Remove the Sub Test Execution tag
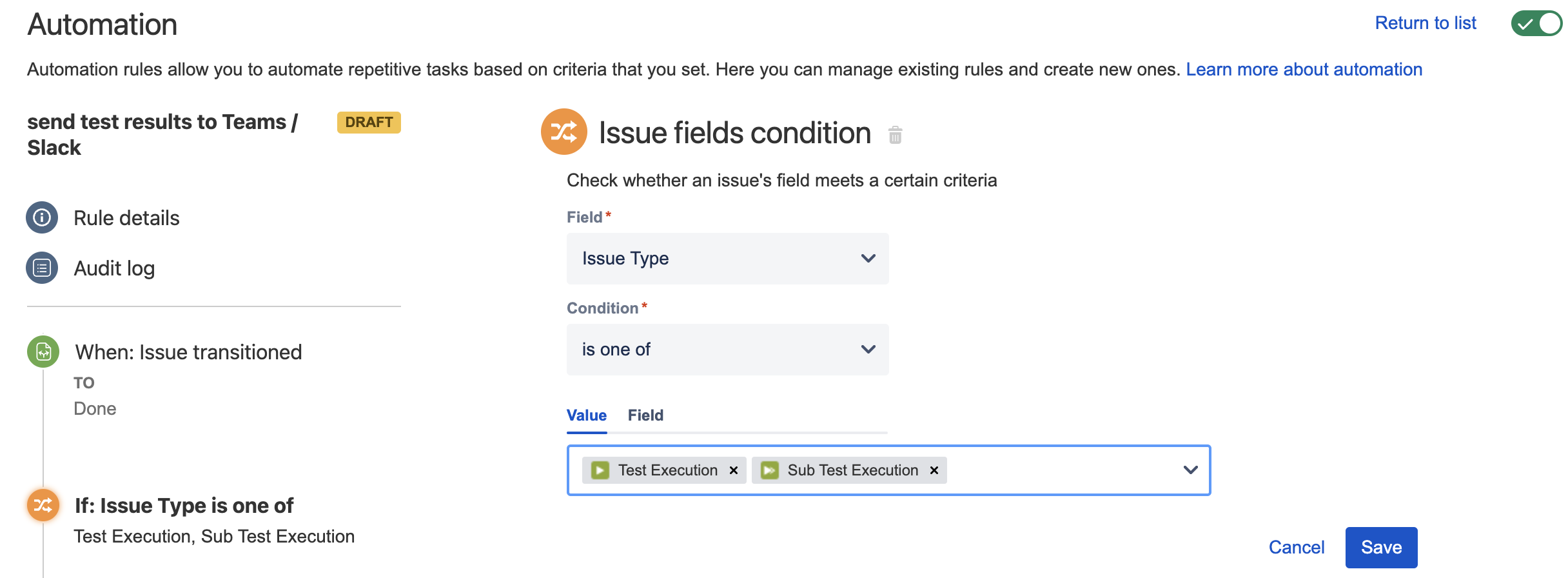1568x578 pixels. tap(934, 470)
